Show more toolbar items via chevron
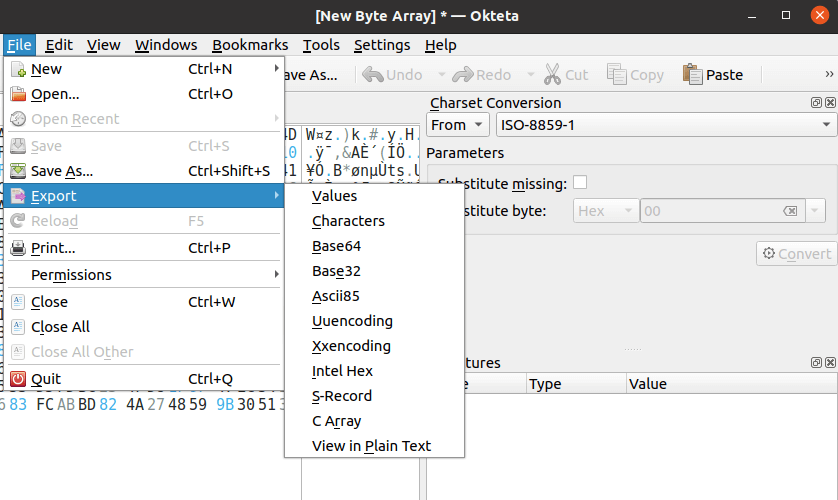Viewport: 838px width, 500px height. (829, 74)
